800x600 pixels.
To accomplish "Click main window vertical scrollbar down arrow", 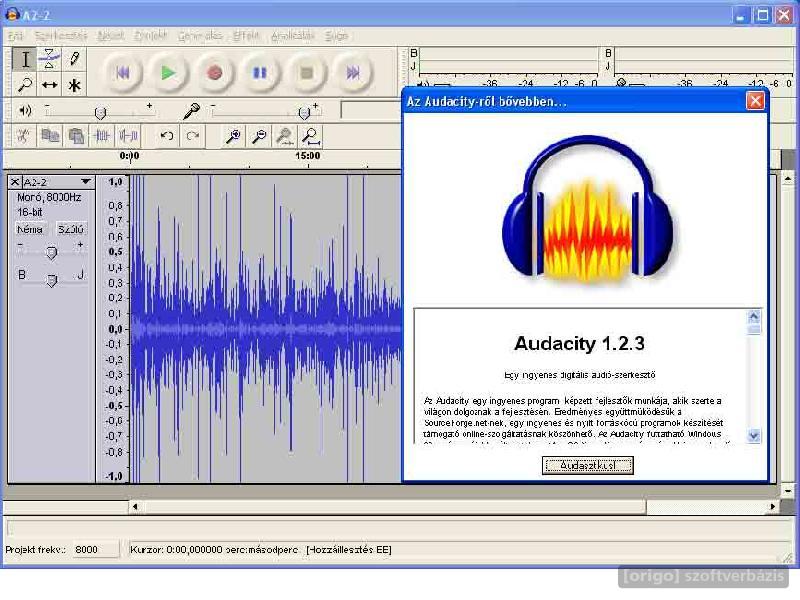I will pos(788,491).
